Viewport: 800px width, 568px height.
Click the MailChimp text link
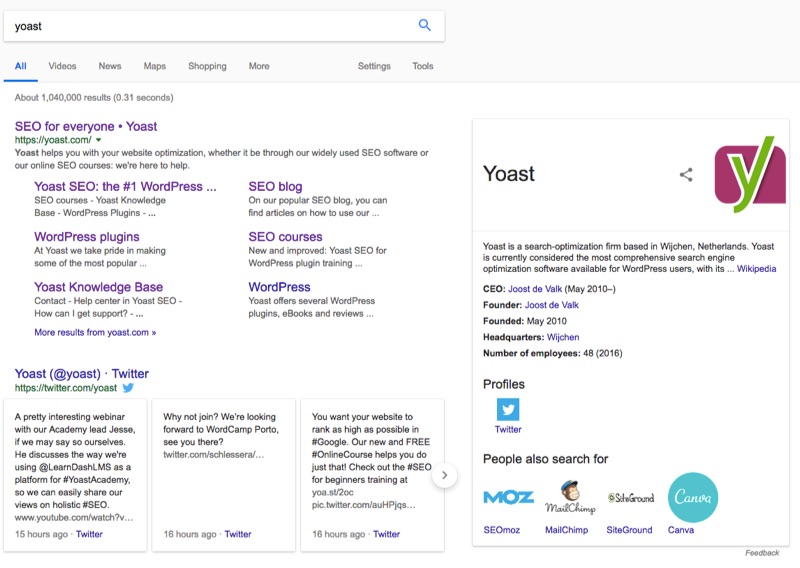(x=566, y=530)
